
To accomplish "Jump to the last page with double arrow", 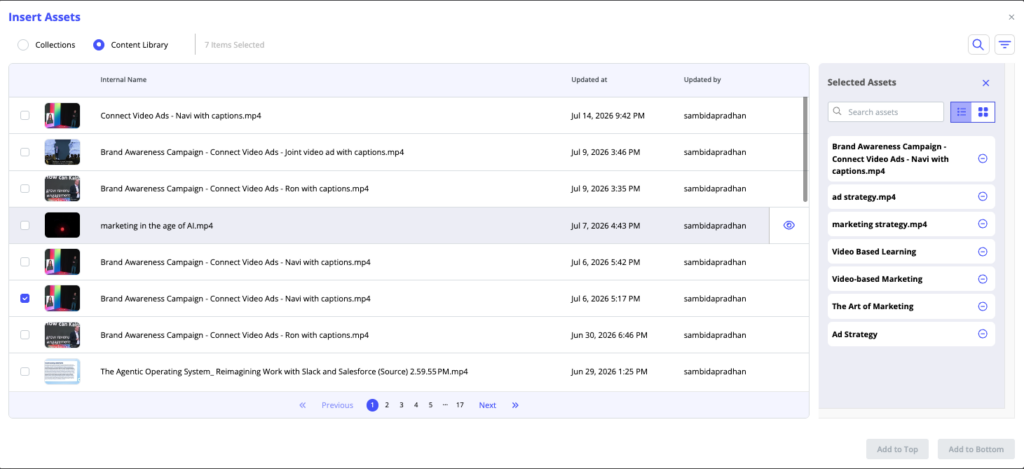I will [x=515, y=405].
